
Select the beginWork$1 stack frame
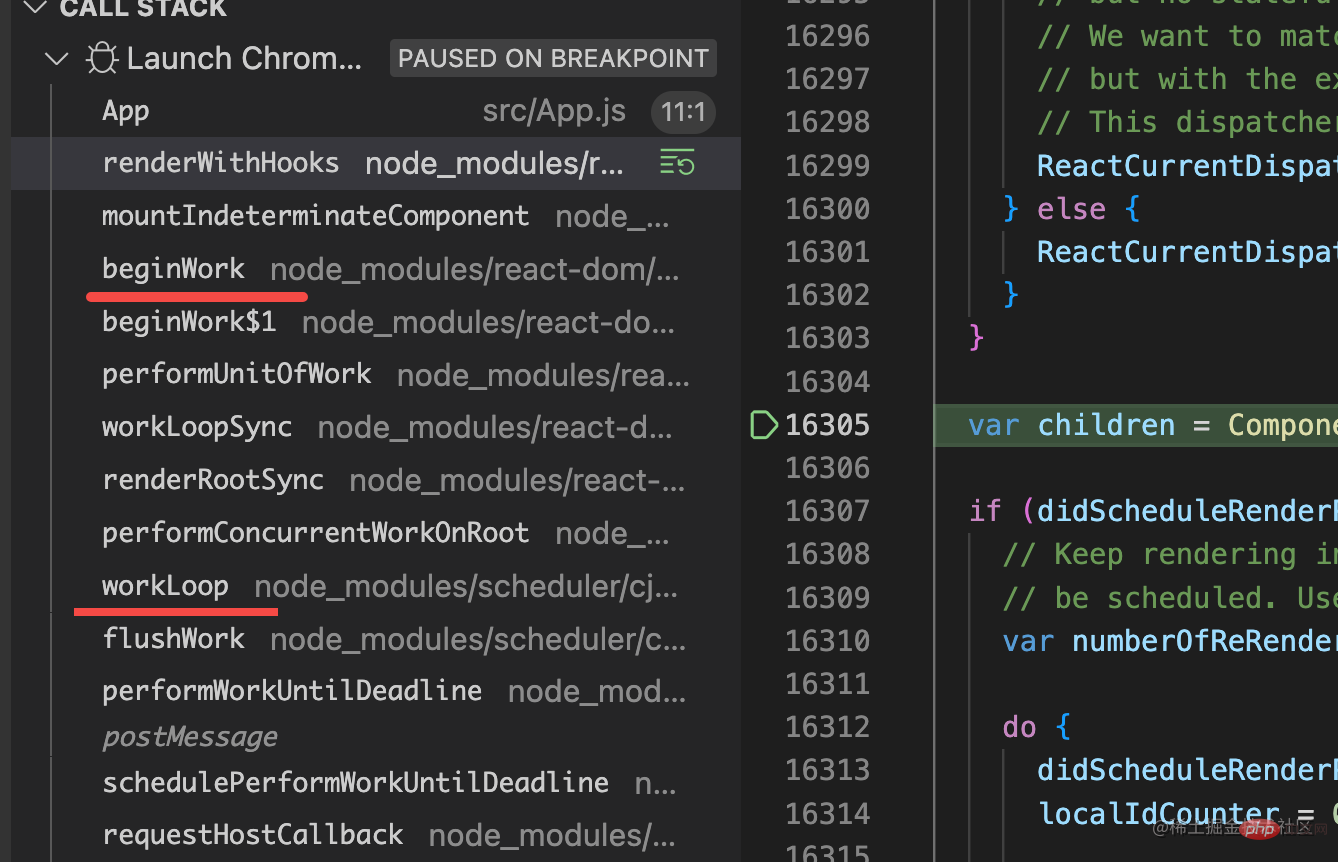pos(376,322)
